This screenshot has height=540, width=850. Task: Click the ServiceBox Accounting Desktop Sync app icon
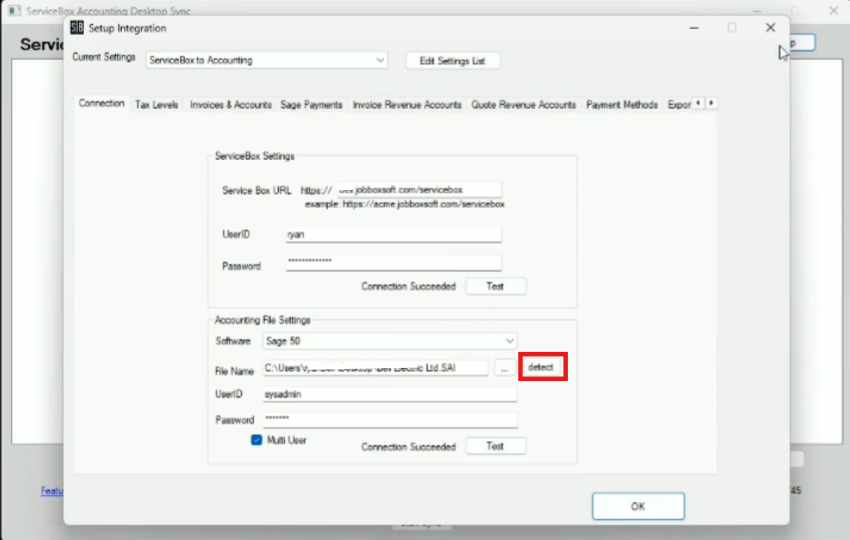14,10
